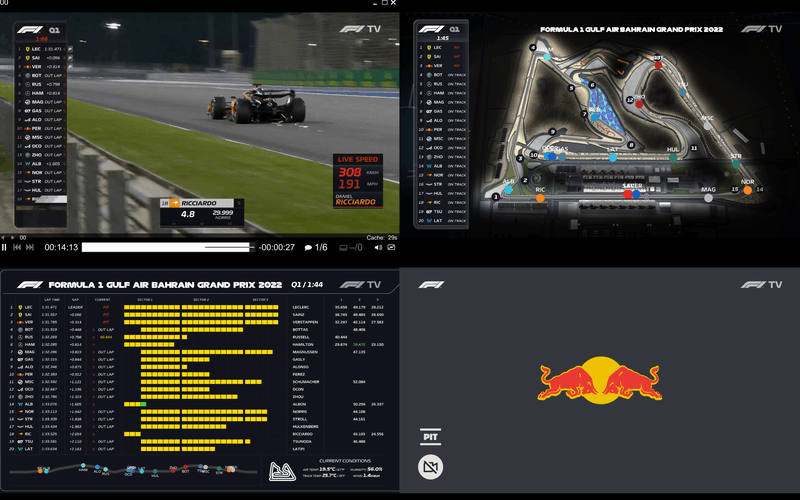Click turn 11 number on track map
Viewport: 800px width, 500px height.
click(694, 148)
